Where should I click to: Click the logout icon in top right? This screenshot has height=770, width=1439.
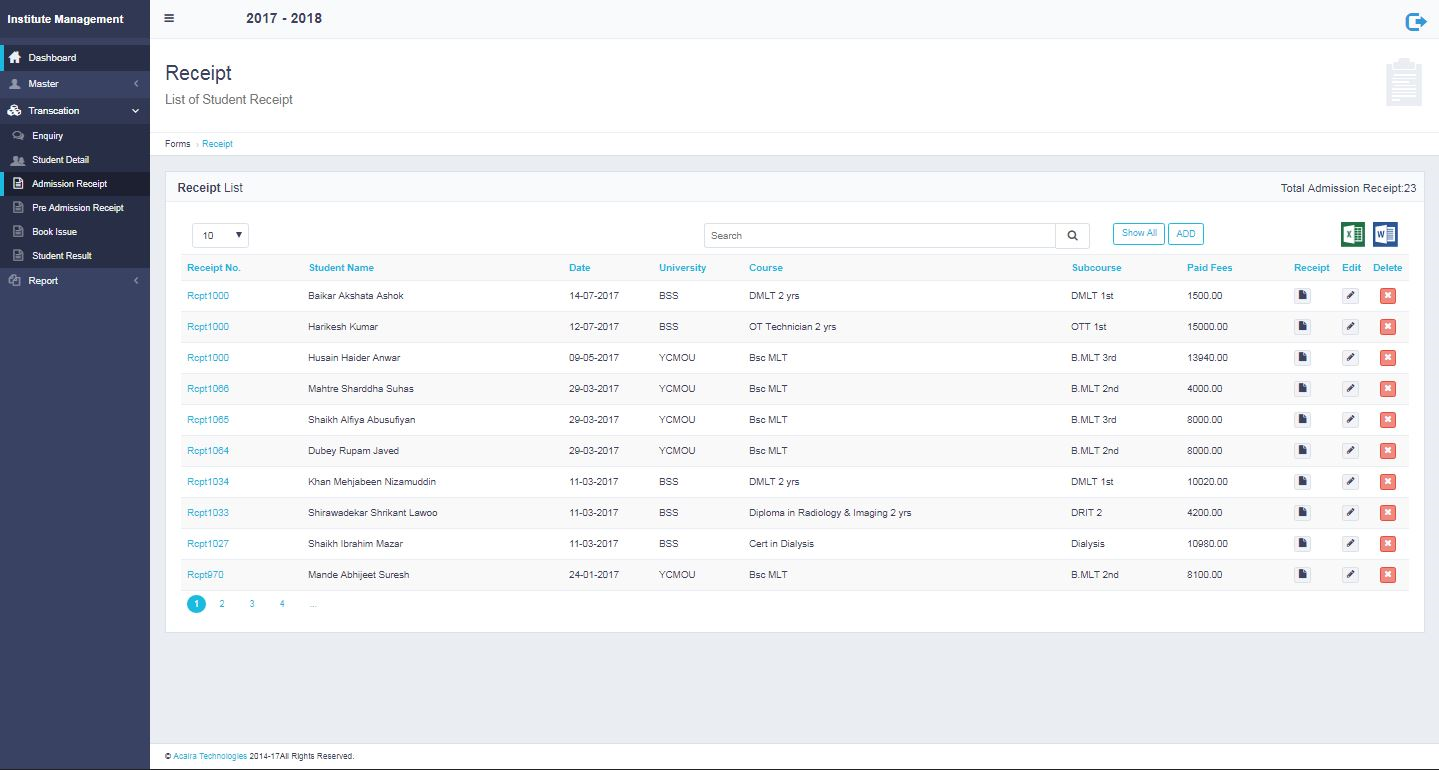pyautogui.click(x=1415, y=22)
